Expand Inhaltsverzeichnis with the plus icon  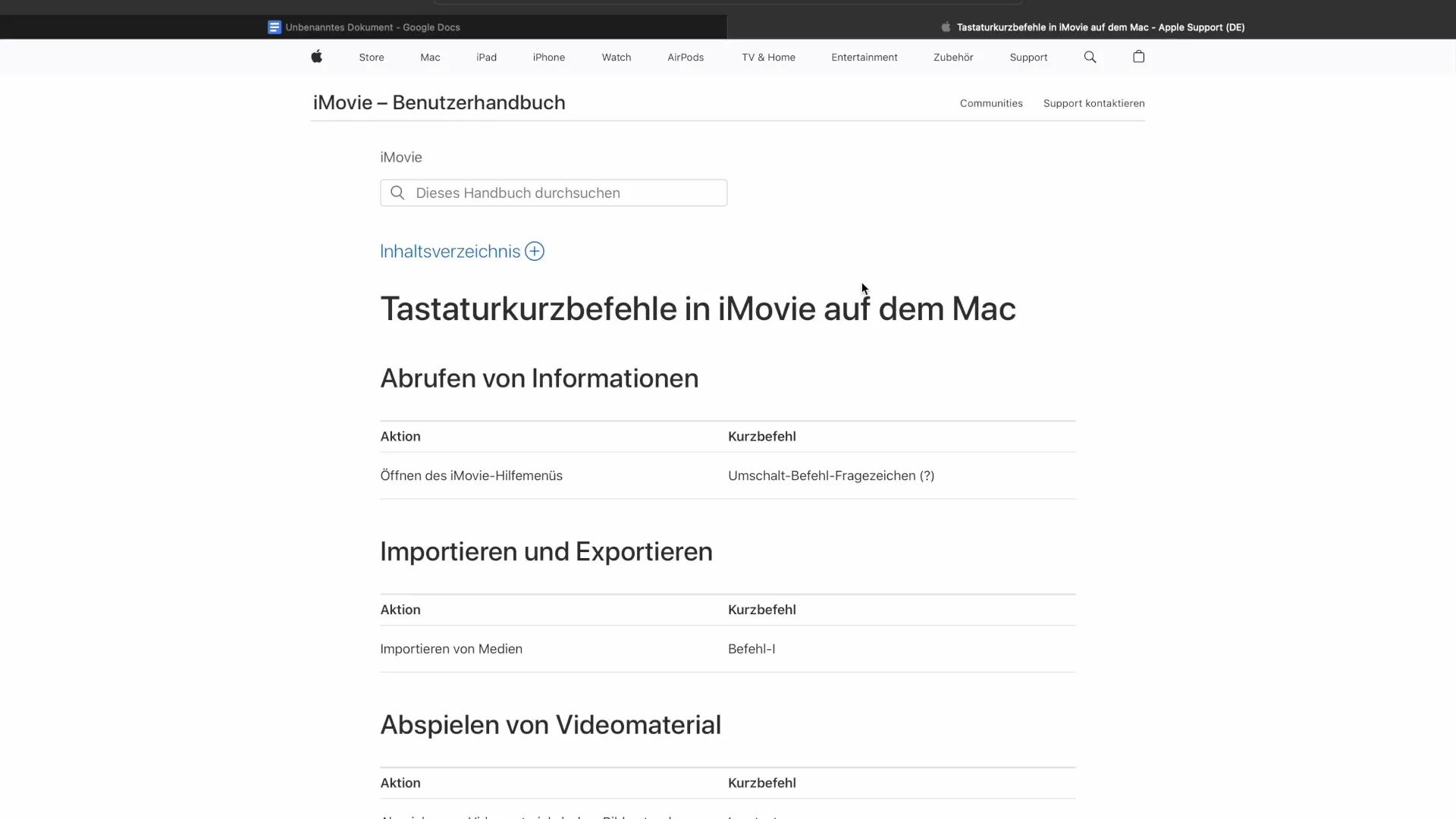[535, 251]
